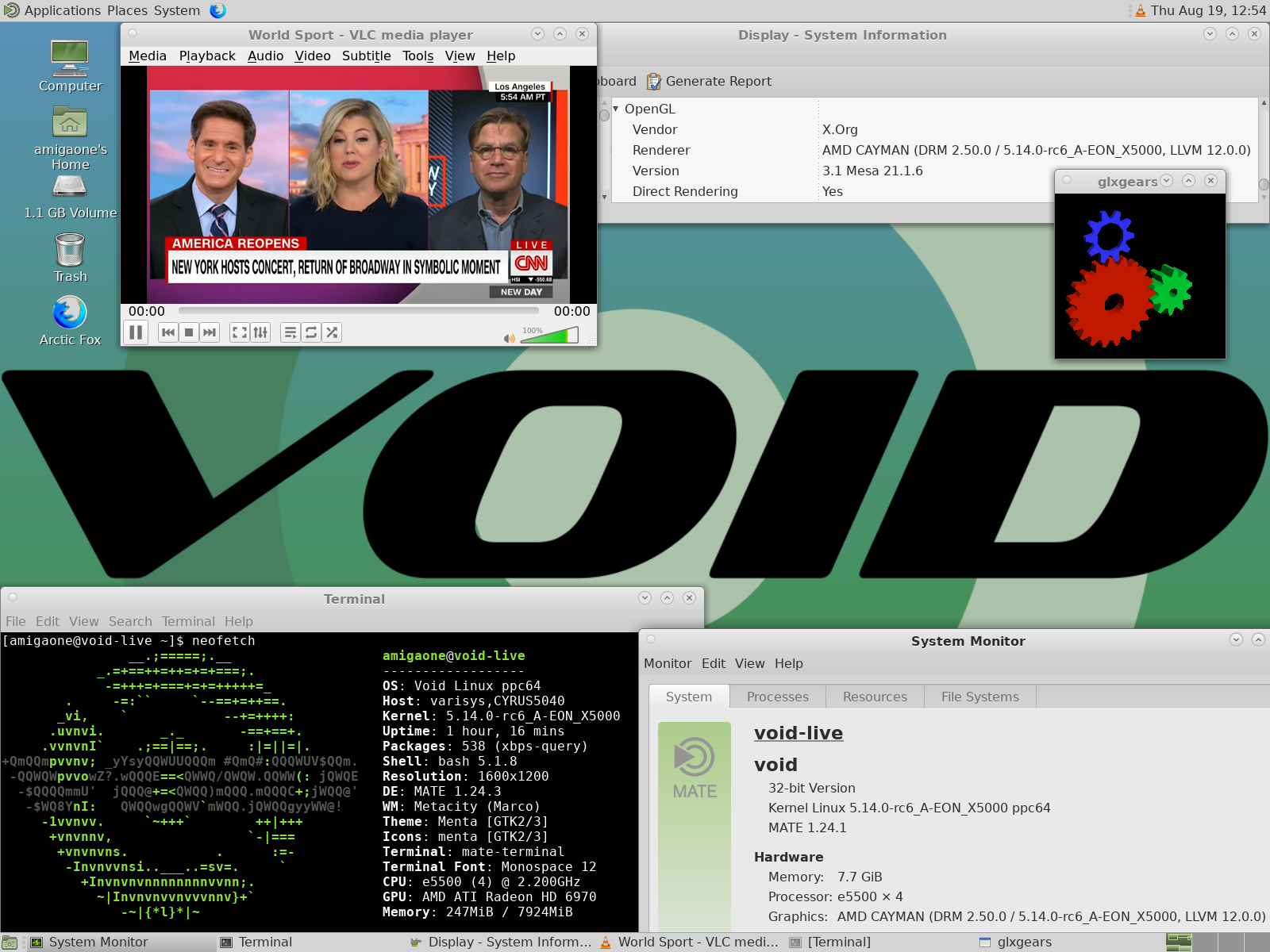This screenshot has height=952, width=1270.
Task: Click the vertical scrollbar in System Information
Action: coord(1264,150)
